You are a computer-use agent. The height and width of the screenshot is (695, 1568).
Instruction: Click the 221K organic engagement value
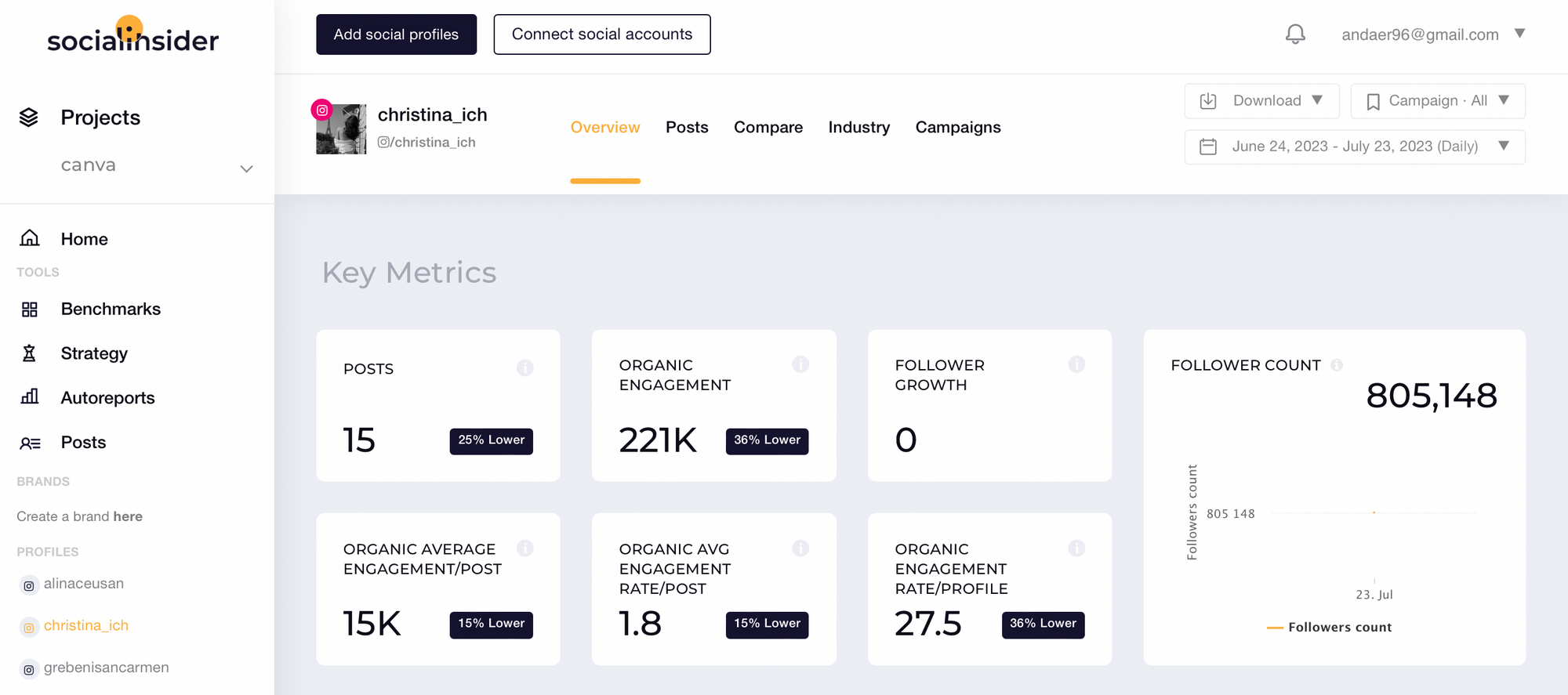point(658,440)
